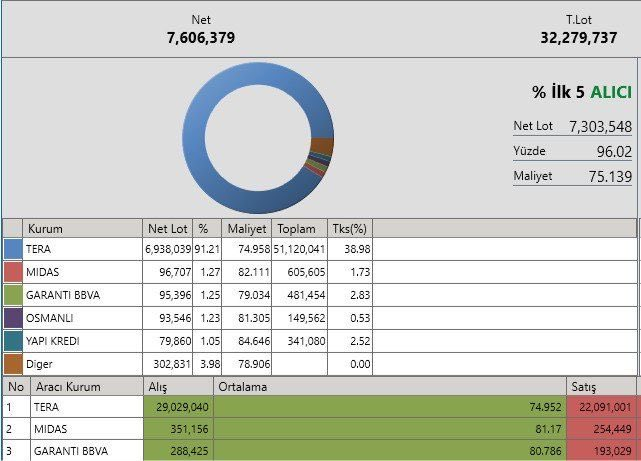Select GARANTI BBVA in the Kurum table
Image resolution: width=641 pixels, height=461 pixels.
click(63, 295)
